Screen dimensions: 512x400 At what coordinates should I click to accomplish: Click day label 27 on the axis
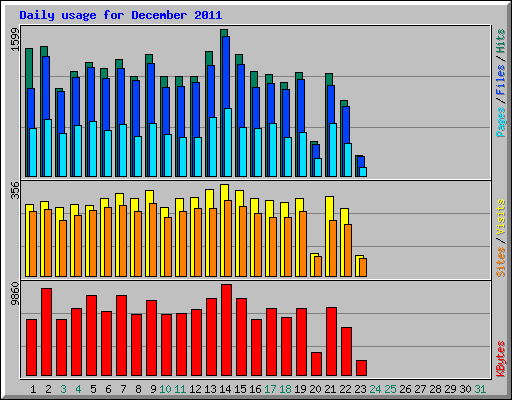(420, 389)
